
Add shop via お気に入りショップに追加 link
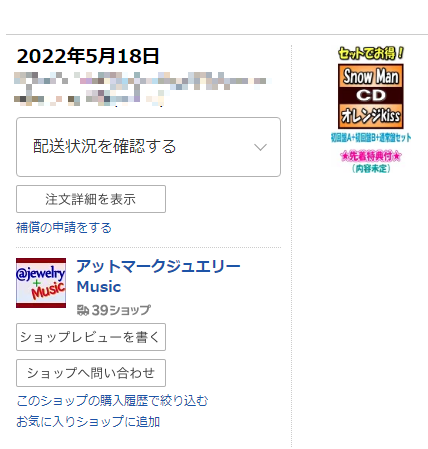88,422
